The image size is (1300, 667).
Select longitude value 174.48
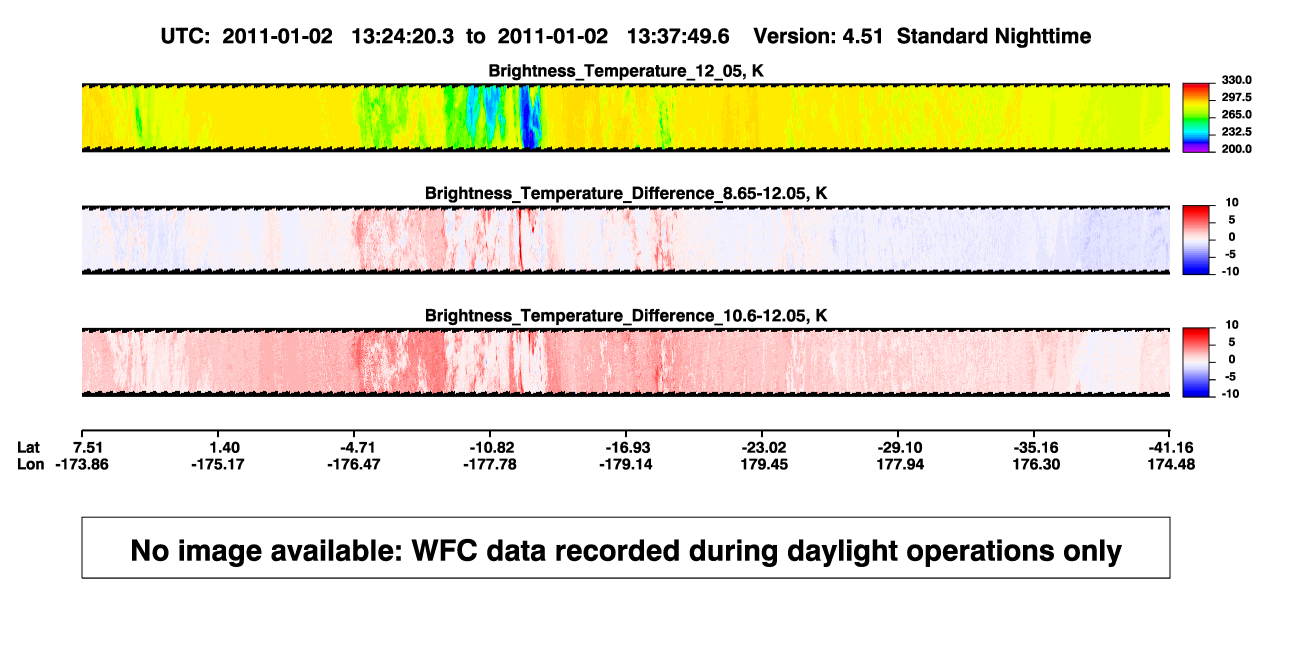point(1170,464)
